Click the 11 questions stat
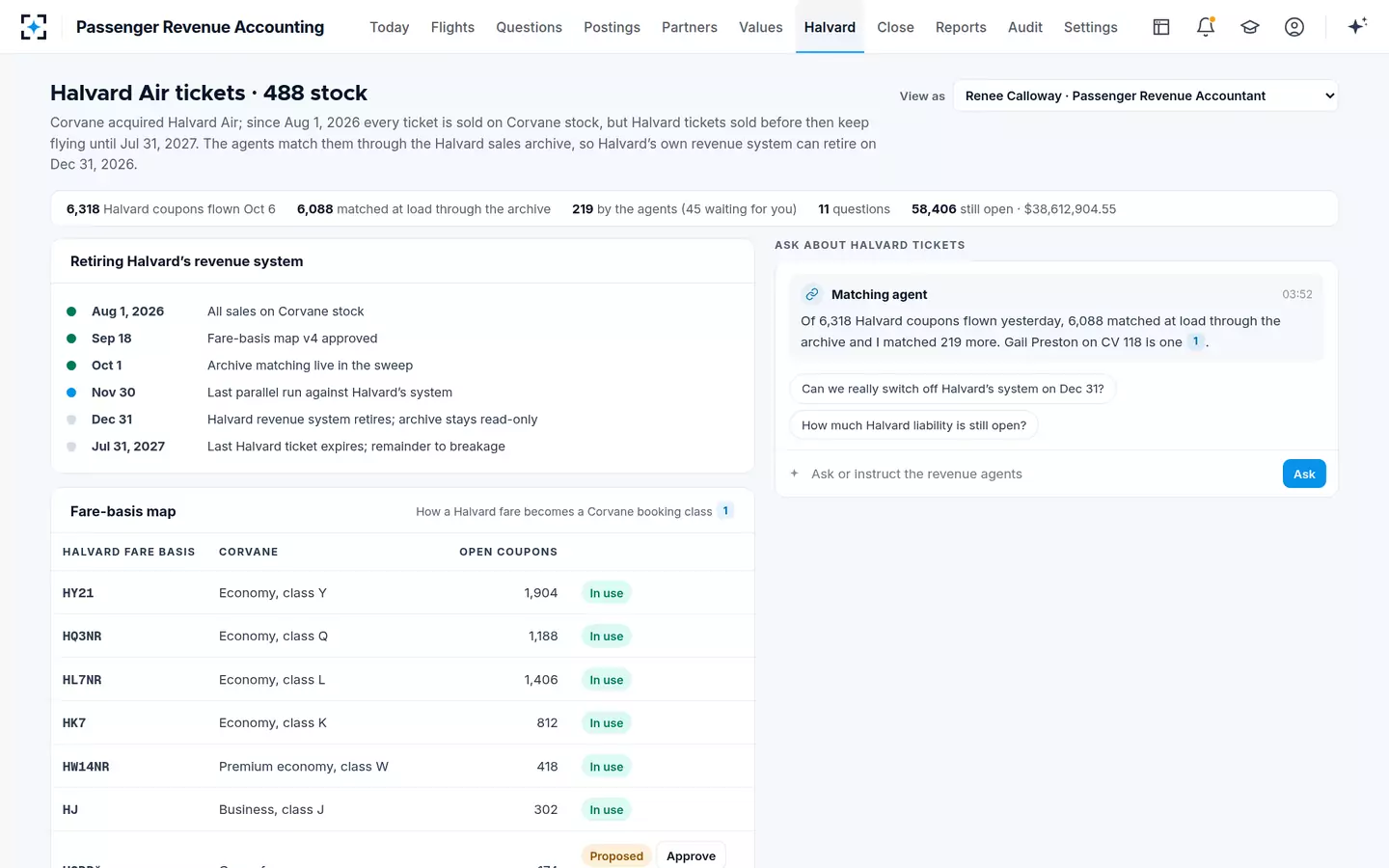The image size is (1389, 868). pyautogui.click(x=854, y=209)
